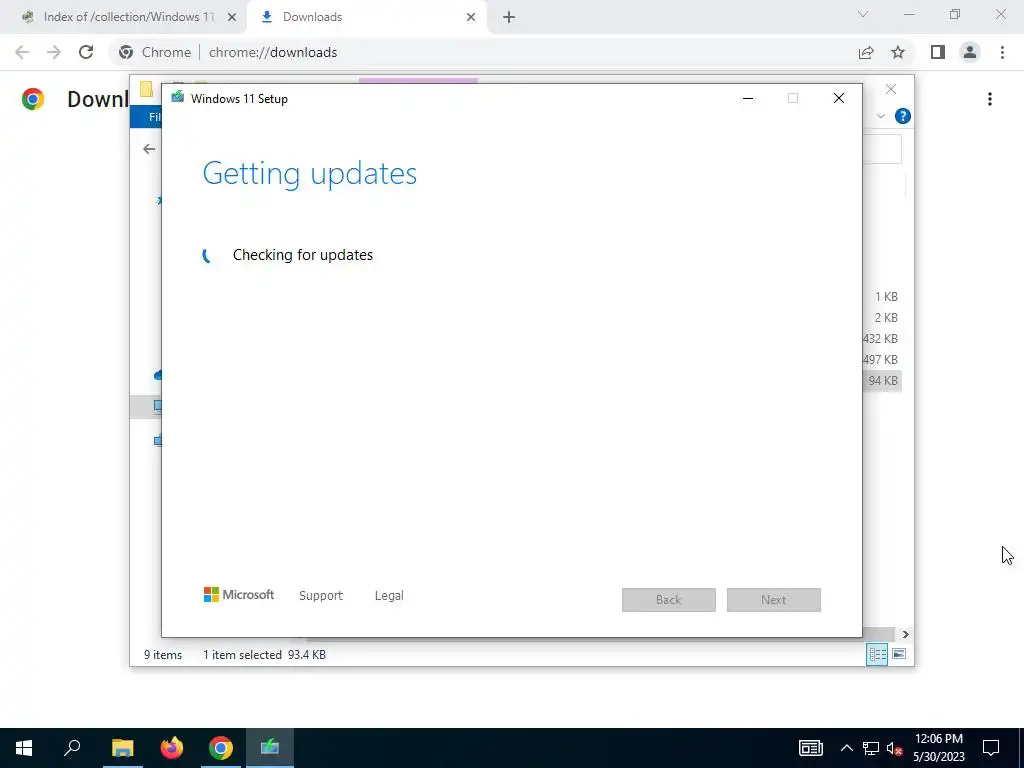The width and height of the screenshot is (1024, 768).
Task: Go forward in Chrome
Action: (x=54, y=52)
